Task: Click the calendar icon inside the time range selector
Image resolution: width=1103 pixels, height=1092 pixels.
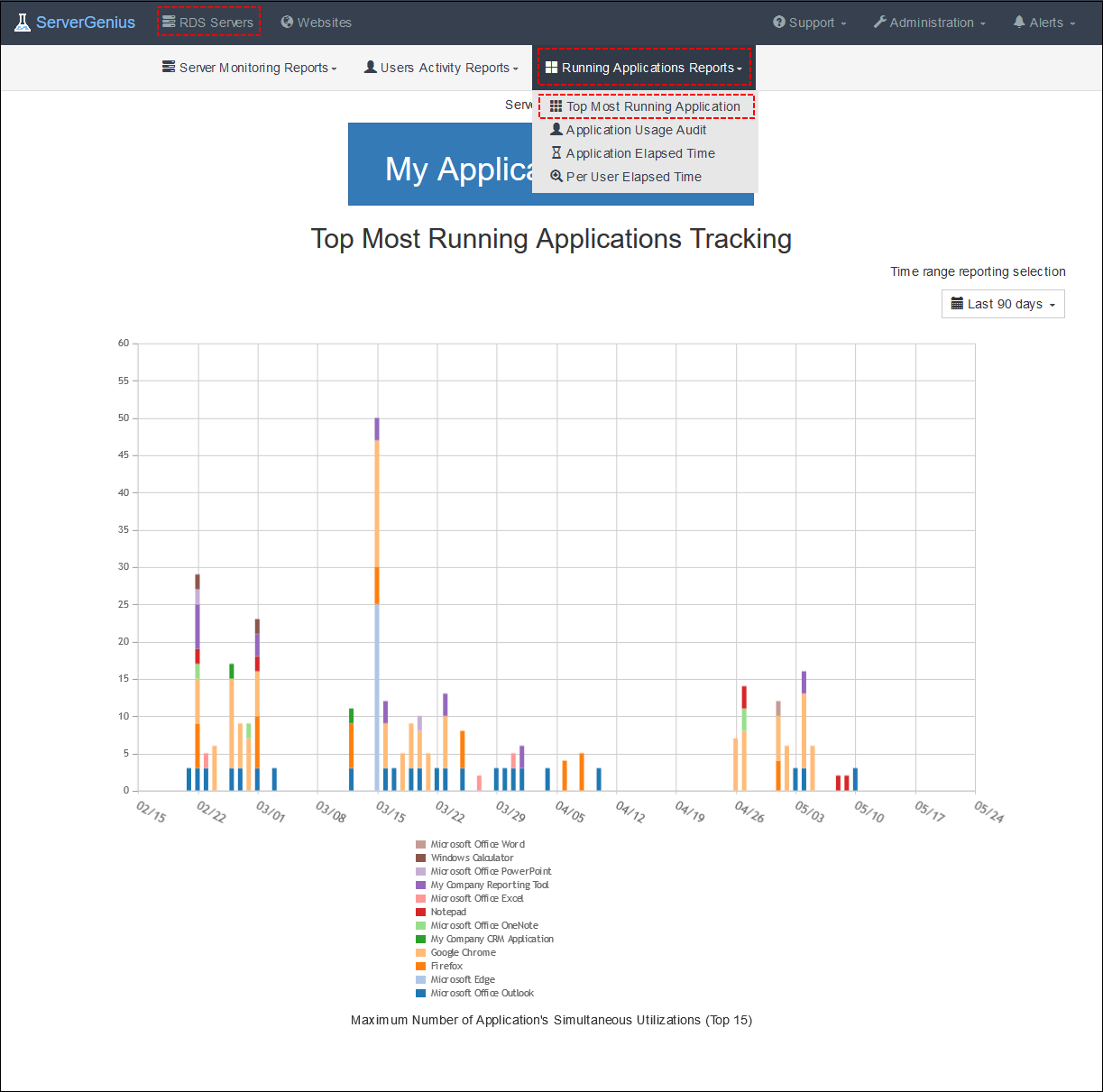Action: [958, 304]
